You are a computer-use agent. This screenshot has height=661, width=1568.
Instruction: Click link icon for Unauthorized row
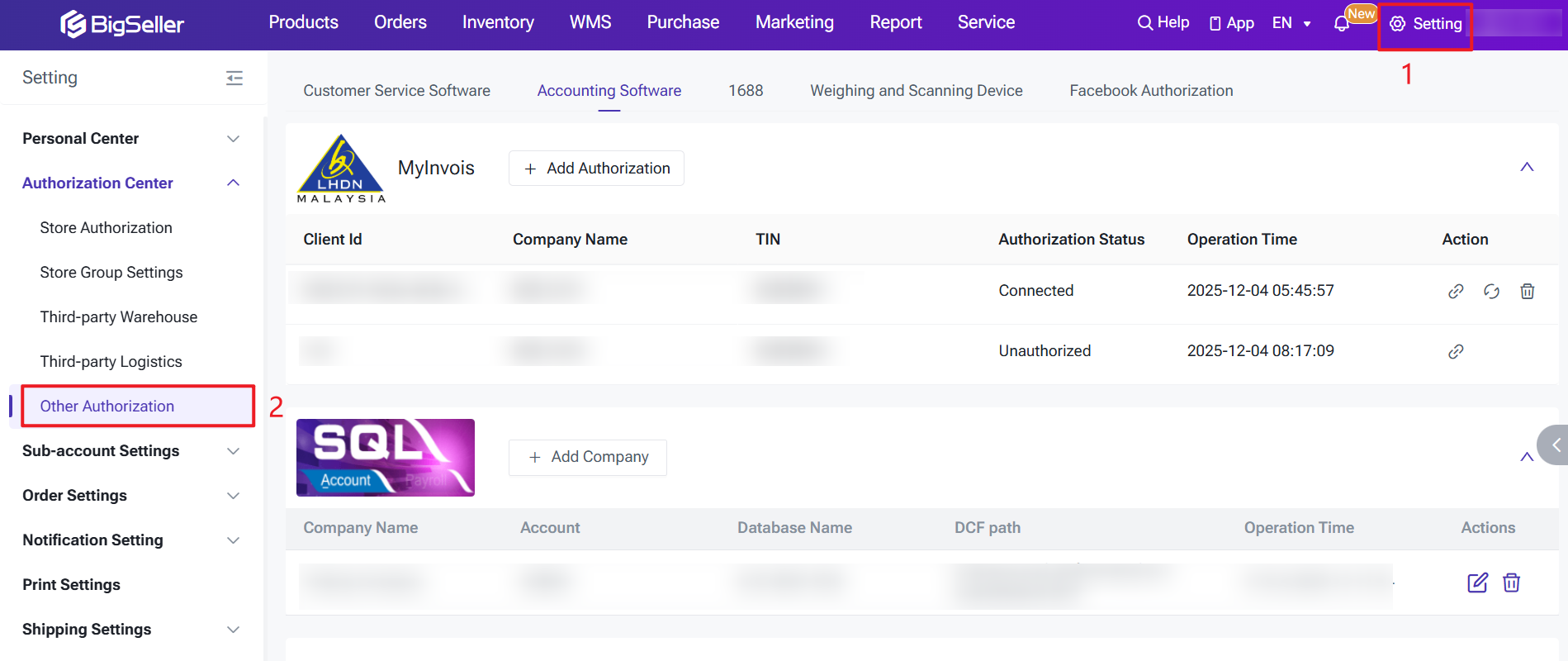pyautogui.click(x=1456, y=351)
